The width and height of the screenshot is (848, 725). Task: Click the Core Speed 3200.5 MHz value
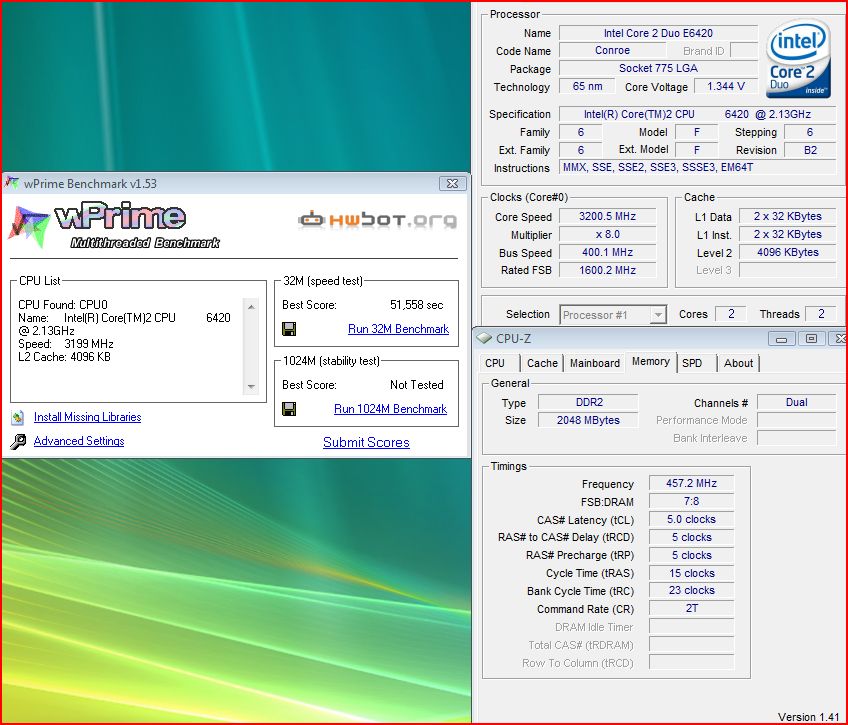607,216
